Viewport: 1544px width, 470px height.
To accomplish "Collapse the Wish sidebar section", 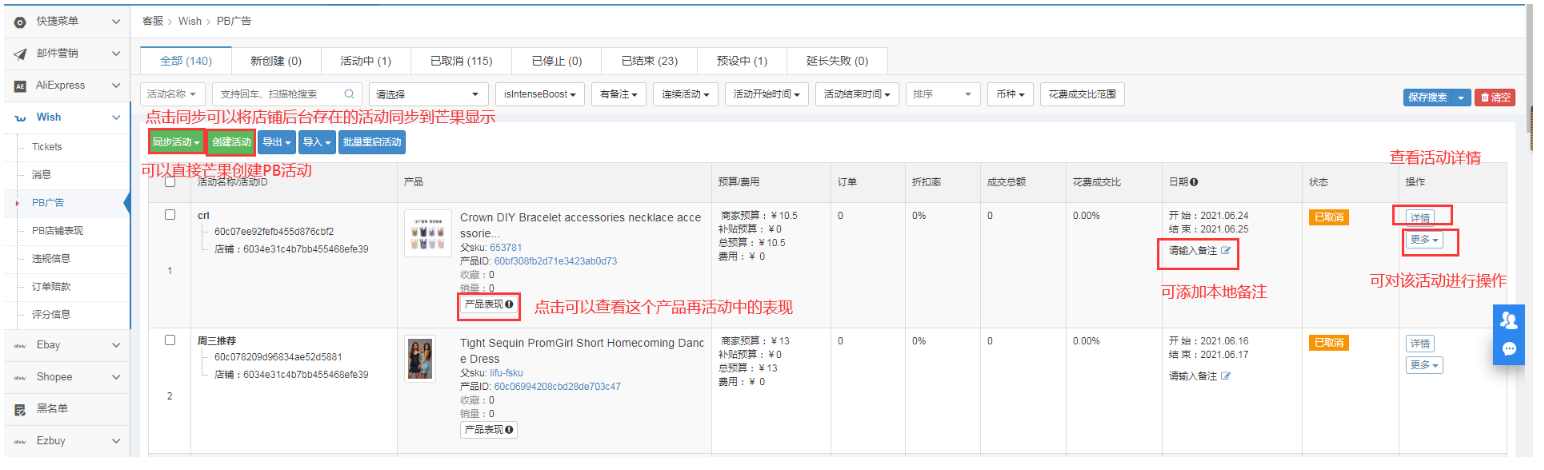I will coord(116,118).
